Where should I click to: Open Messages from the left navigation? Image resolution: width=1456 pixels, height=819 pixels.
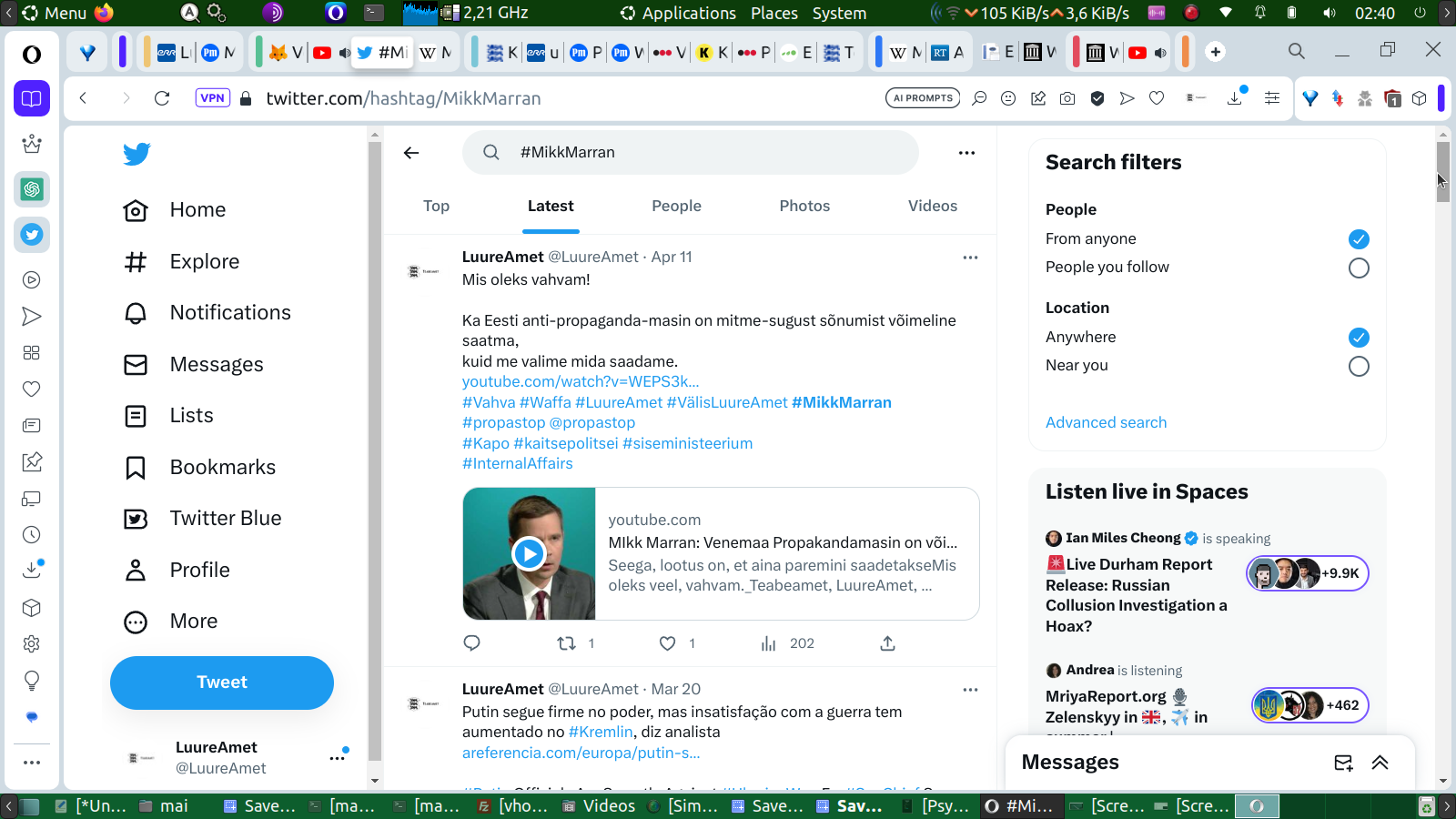tap(194, 365)
